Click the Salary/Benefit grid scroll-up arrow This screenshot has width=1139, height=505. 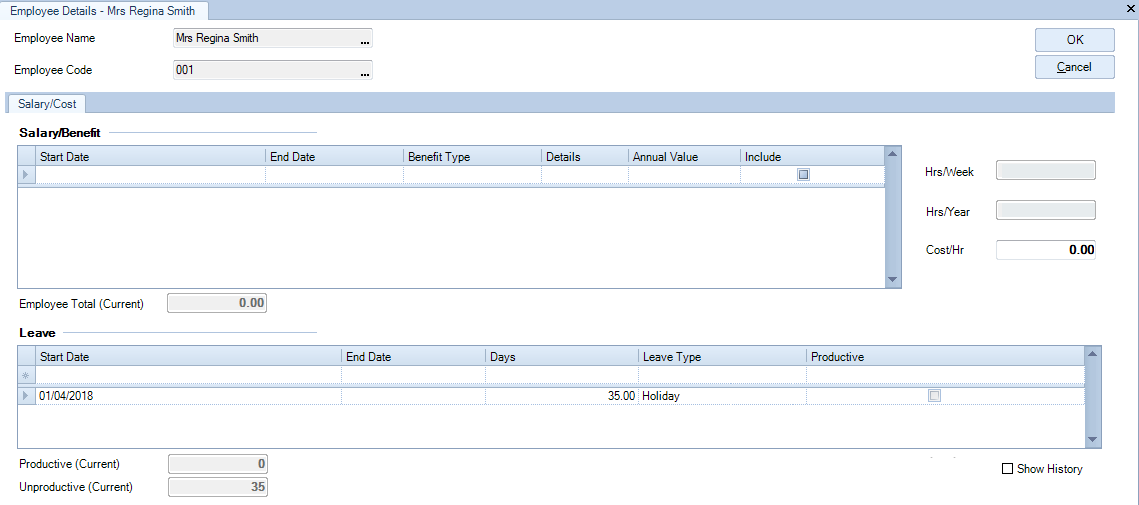click(893, 154)
